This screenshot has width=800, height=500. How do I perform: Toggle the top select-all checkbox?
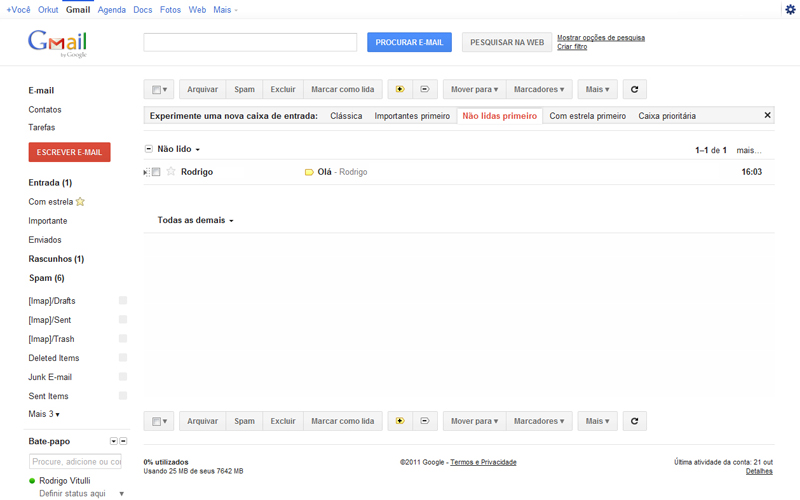click(x=156, y=90)
